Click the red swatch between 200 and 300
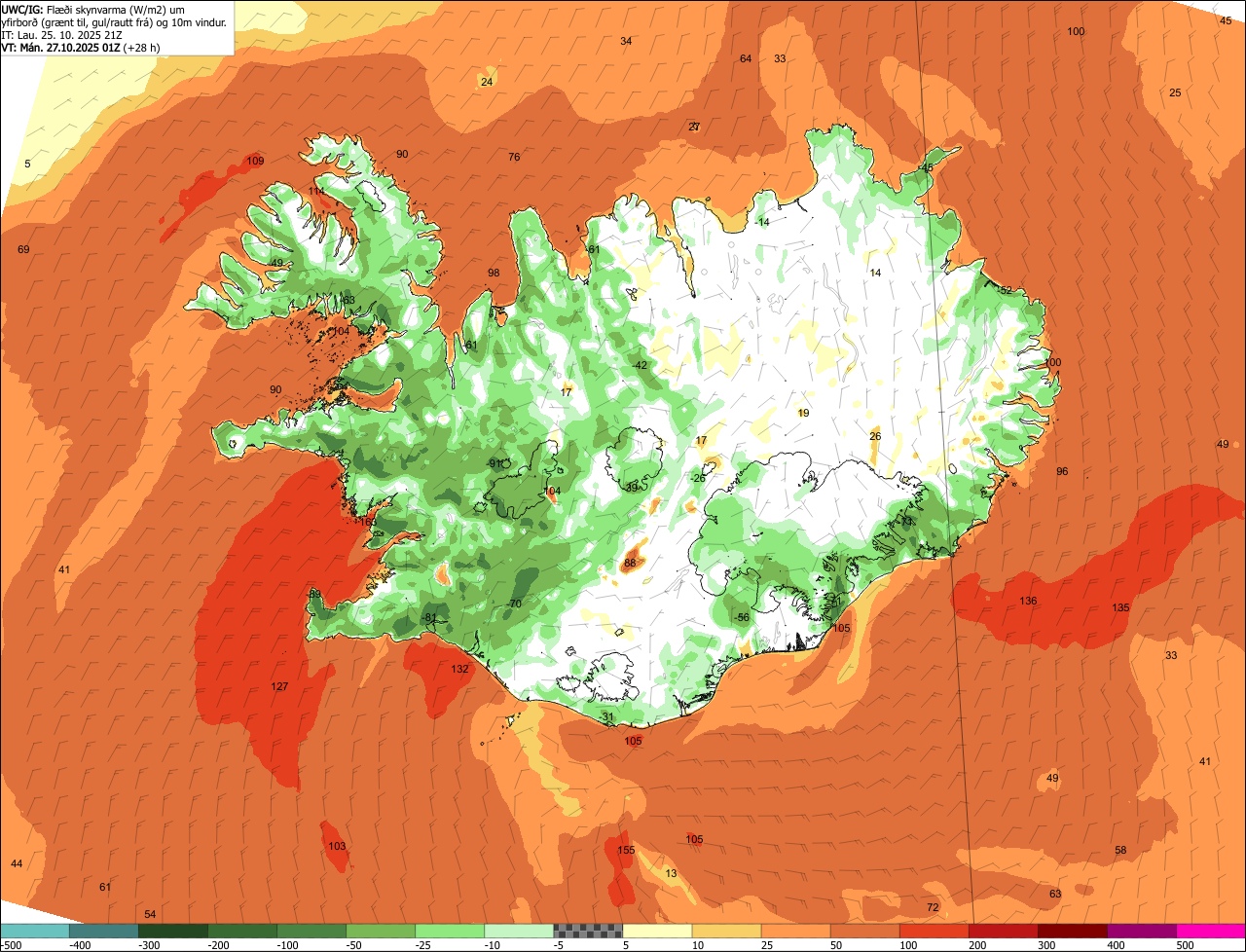This screenshot has height=952, width=1246. [1003, 931]
